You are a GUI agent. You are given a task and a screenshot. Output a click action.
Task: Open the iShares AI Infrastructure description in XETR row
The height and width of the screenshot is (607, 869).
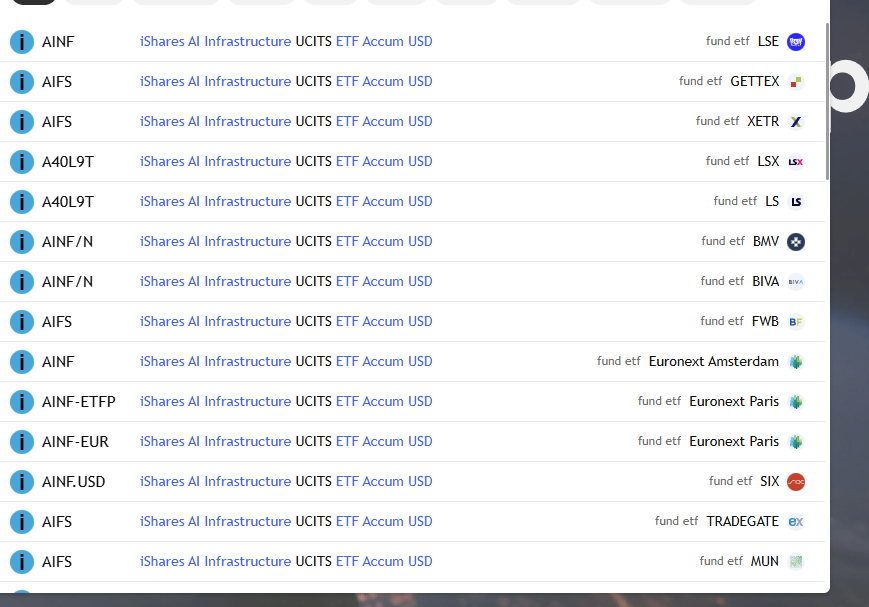(286, 121)
